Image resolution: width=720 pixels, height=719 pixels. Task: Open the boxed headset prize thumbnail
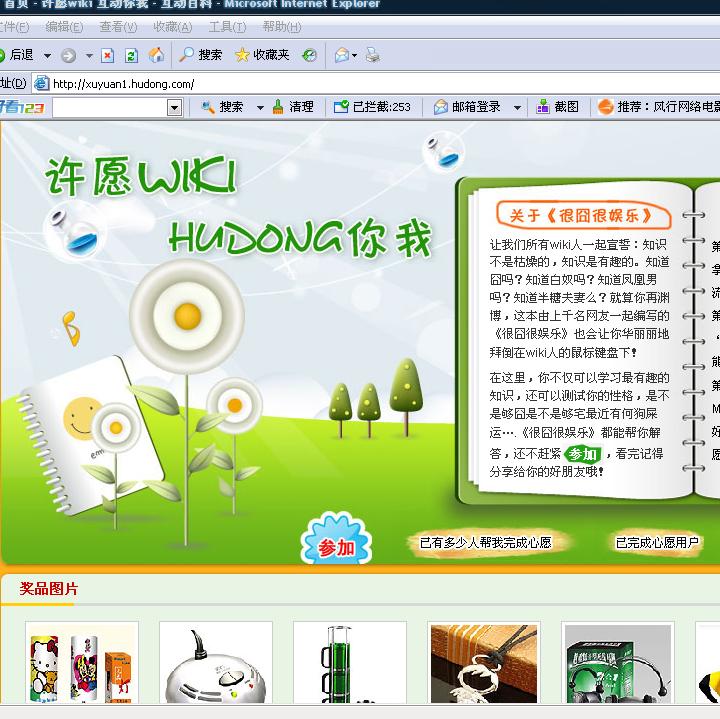[x=618, y=663]
